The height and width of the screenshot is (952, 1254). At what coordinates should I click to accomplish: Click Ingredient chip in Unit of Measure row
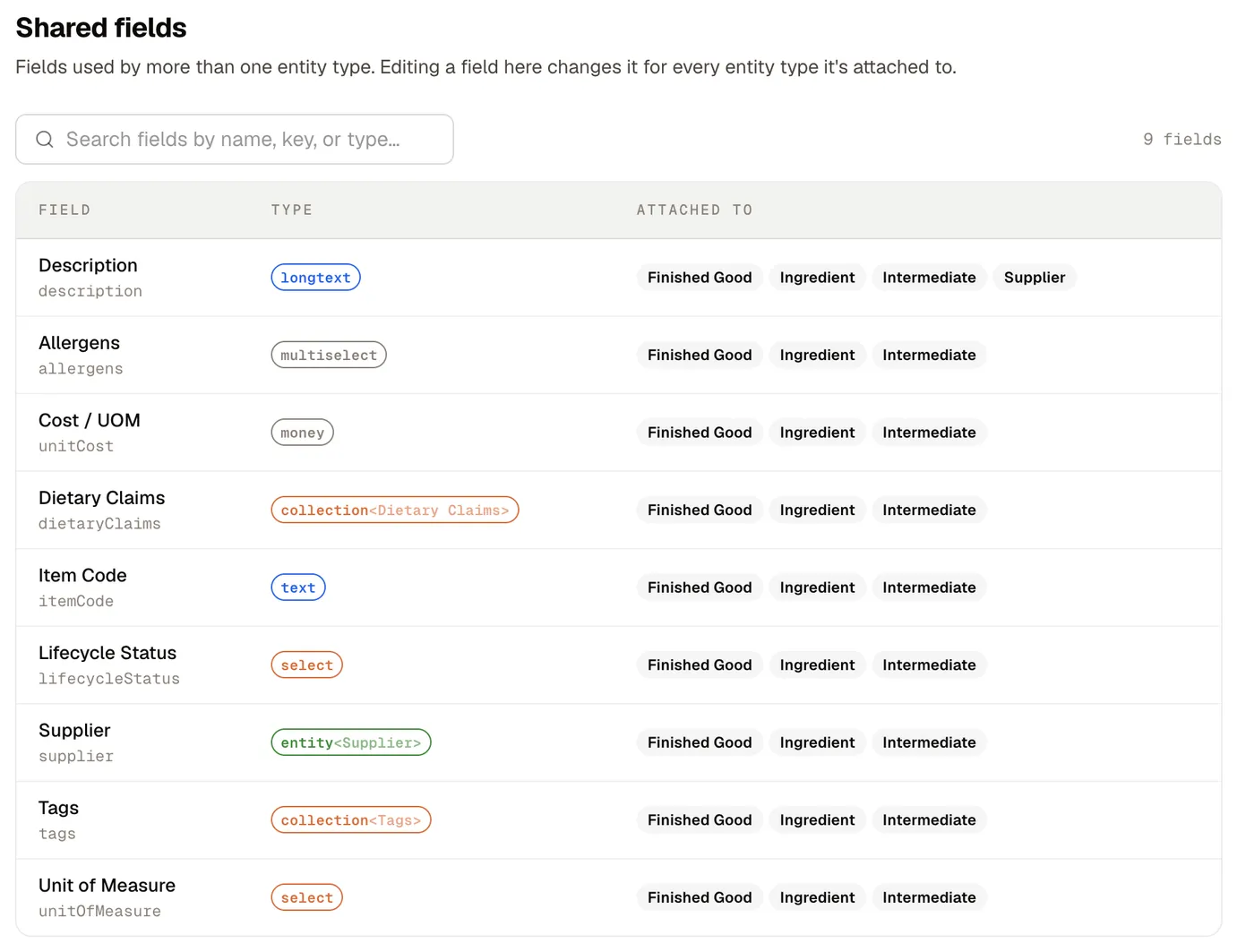point(817,897)
